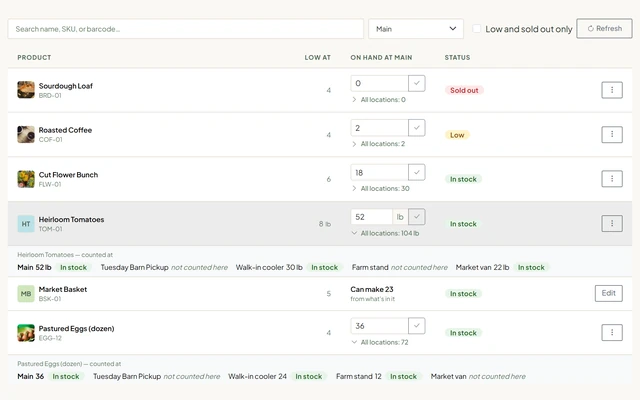This screenshot has height=400, width=640.
Task: Click the Sourdough Loaf on-hand quantity field
Action: [x=379, y=83]
